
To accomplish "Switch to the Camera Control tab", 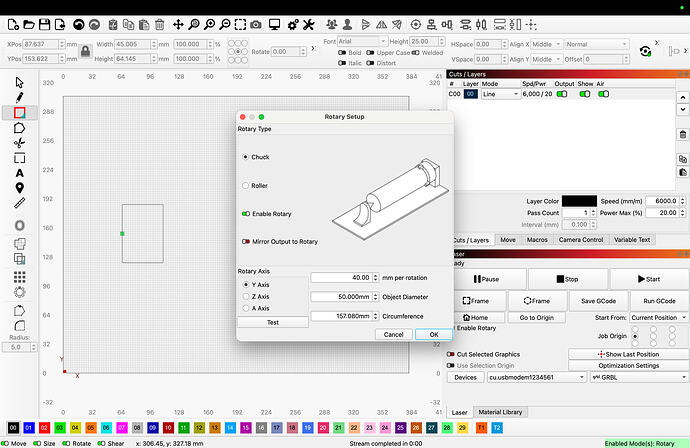I will [x=581, y=240].
